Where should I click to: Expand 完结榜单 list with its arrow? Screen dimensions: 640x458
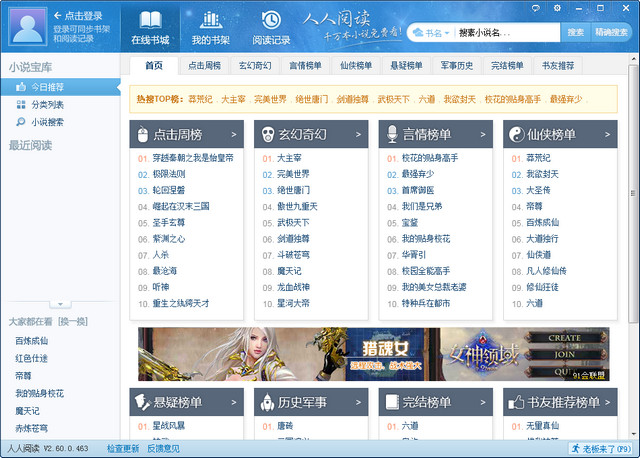[483, 402]
